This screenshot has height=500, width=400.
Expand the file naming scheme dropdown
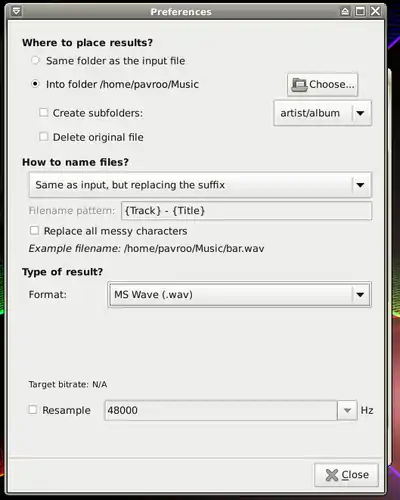[200, 185]
